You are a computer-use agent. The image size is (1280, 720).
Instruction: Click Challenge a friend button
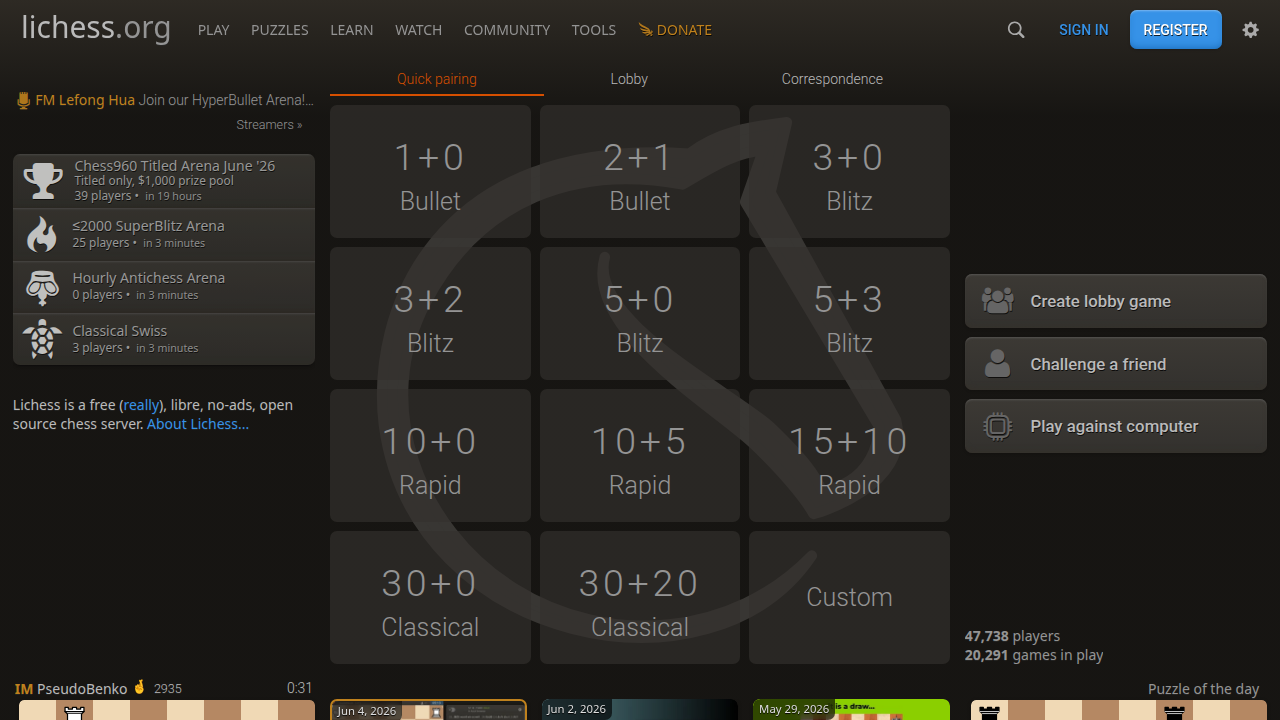coord(1116,364)
